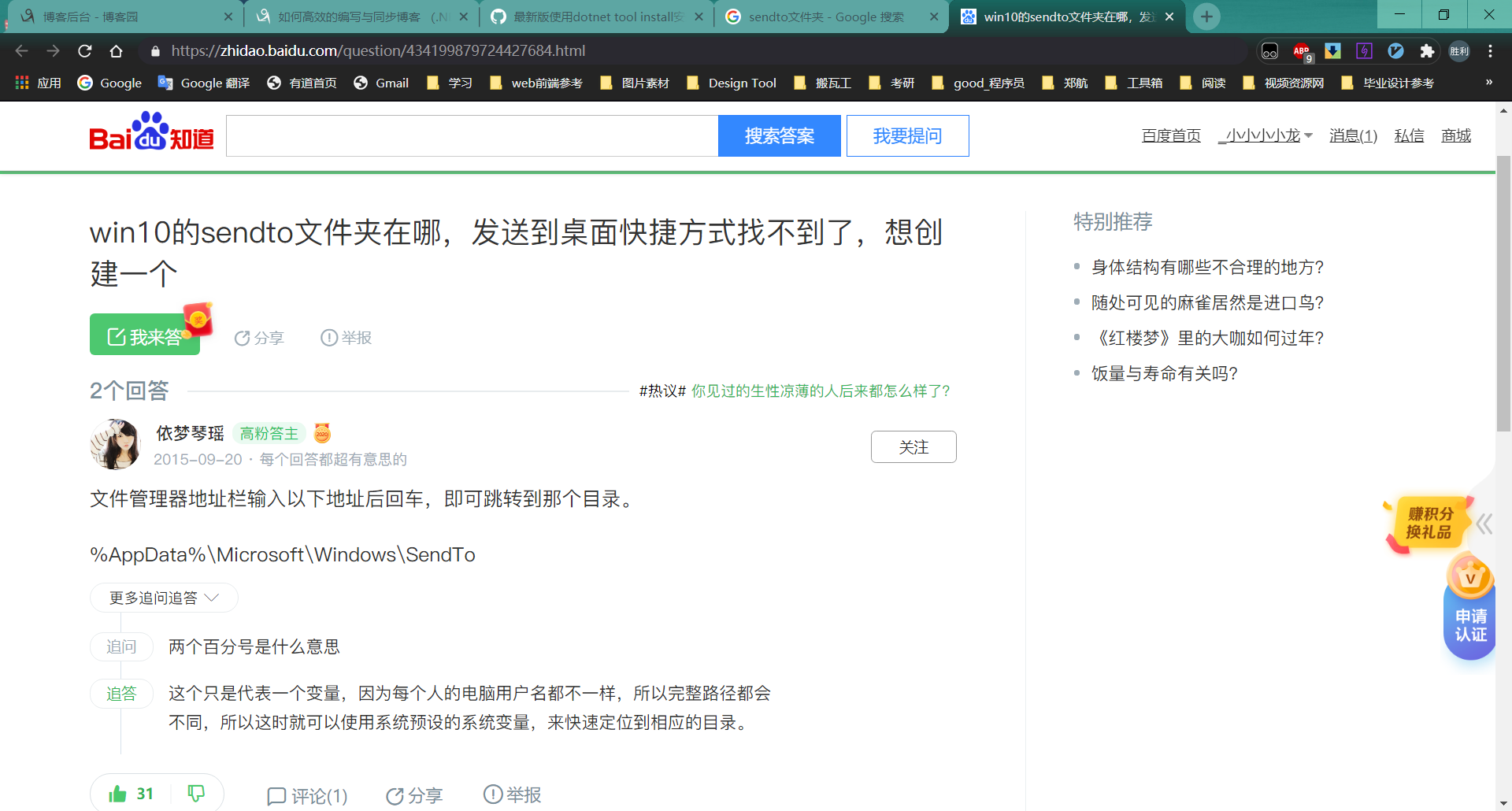Open the 热议 topic link 你见过的生性凉薄的人
Viewport: 1512px width, 811px height.
point(821,391)
